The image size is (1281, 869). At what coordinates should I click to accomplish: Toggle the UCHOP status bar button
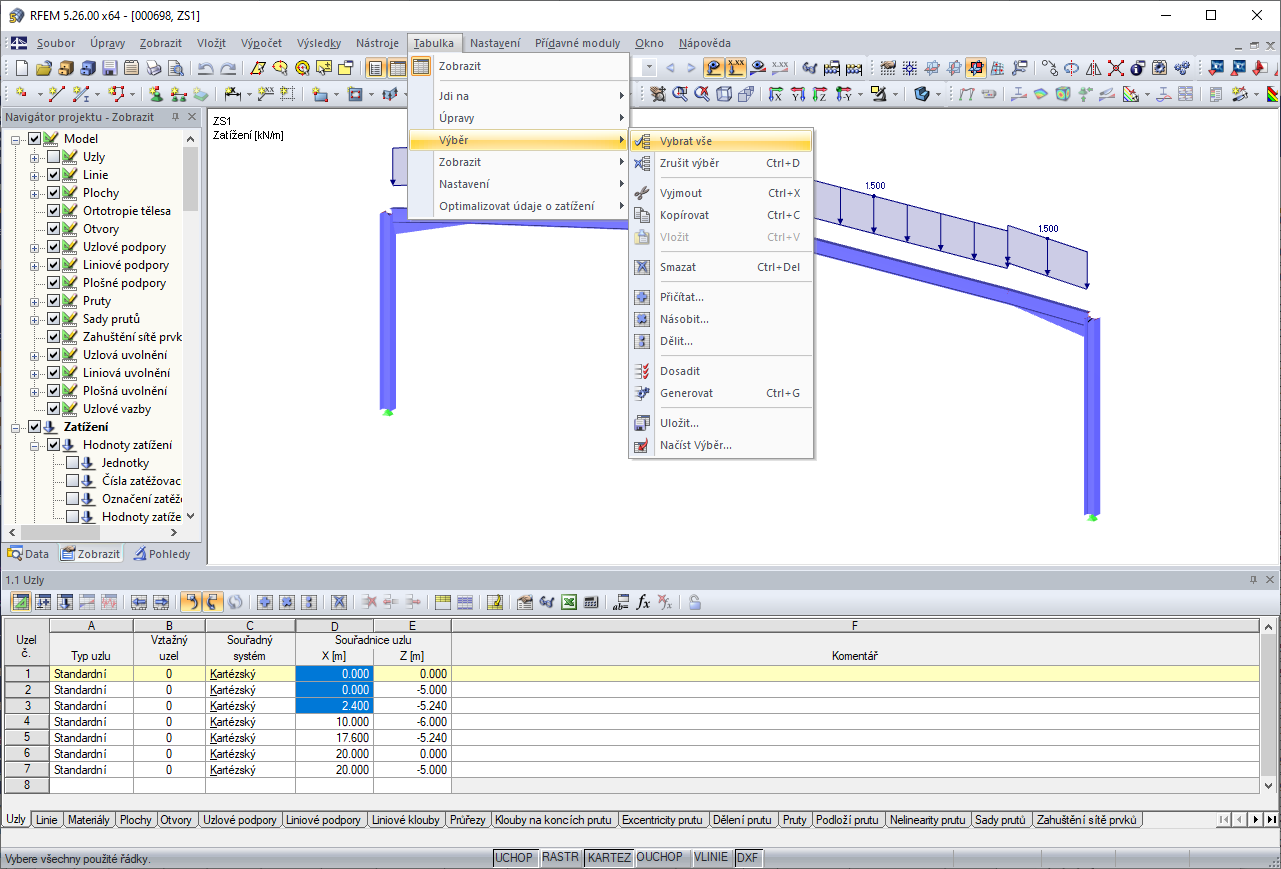(x=514, y=858)
